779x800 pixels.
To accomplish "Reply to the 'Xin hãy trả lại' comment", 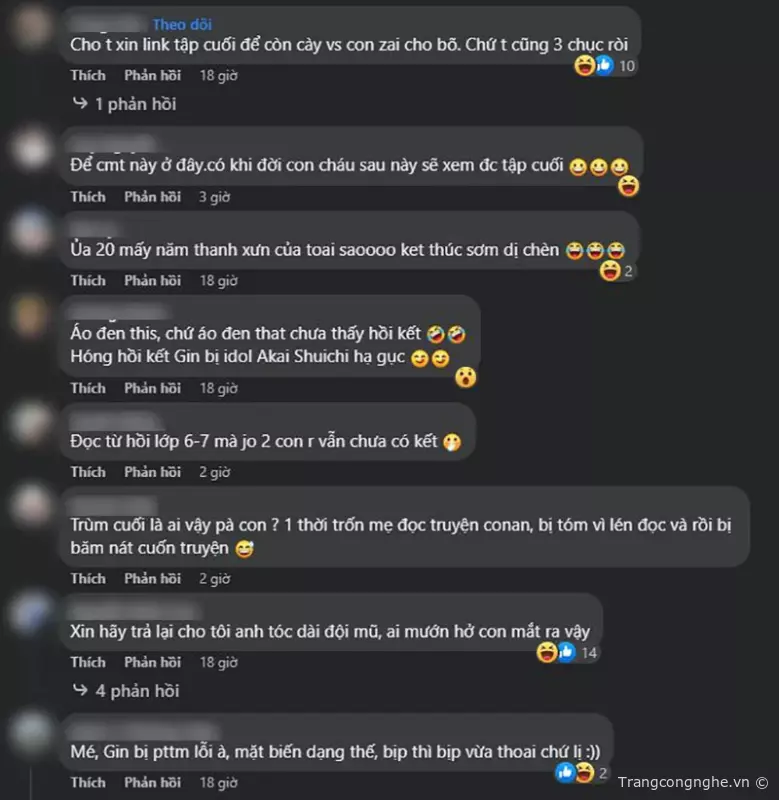I will [153, 662].
